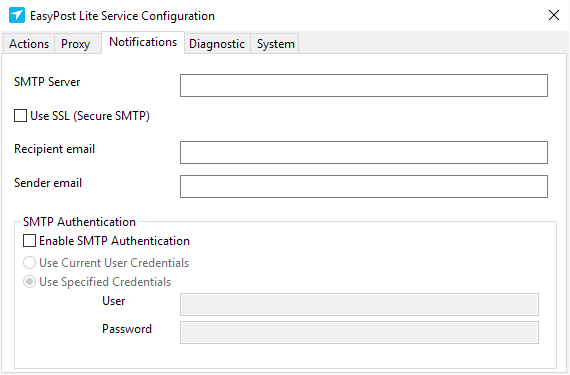Click the SMTP Authentication group title
The height and width of the screenshot is (375, 570).
79,222
